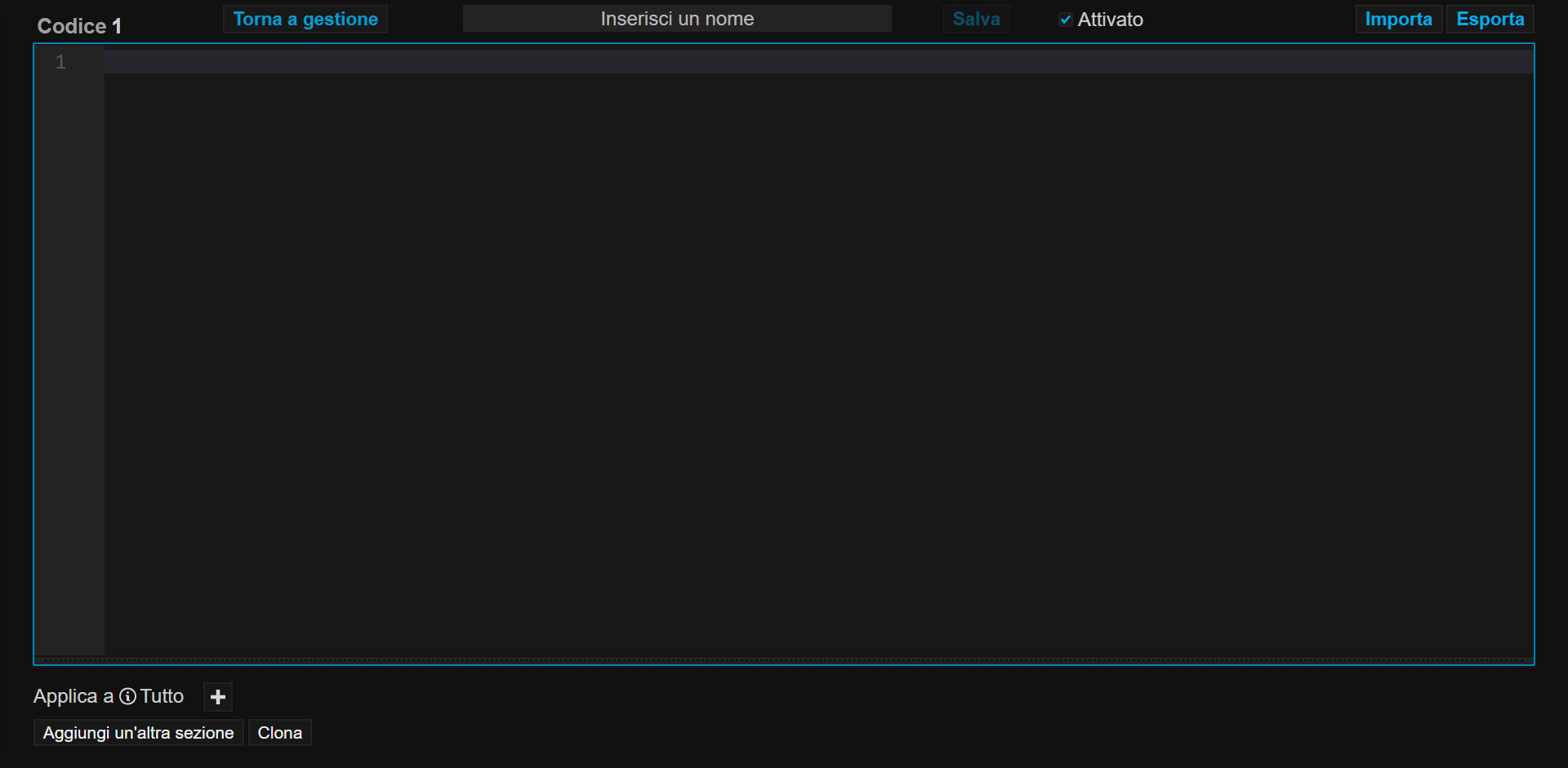Viewport: 1568px width, 768px height.
Task: Toggle the Attivato checkbox
Action: pos(1066,20)
